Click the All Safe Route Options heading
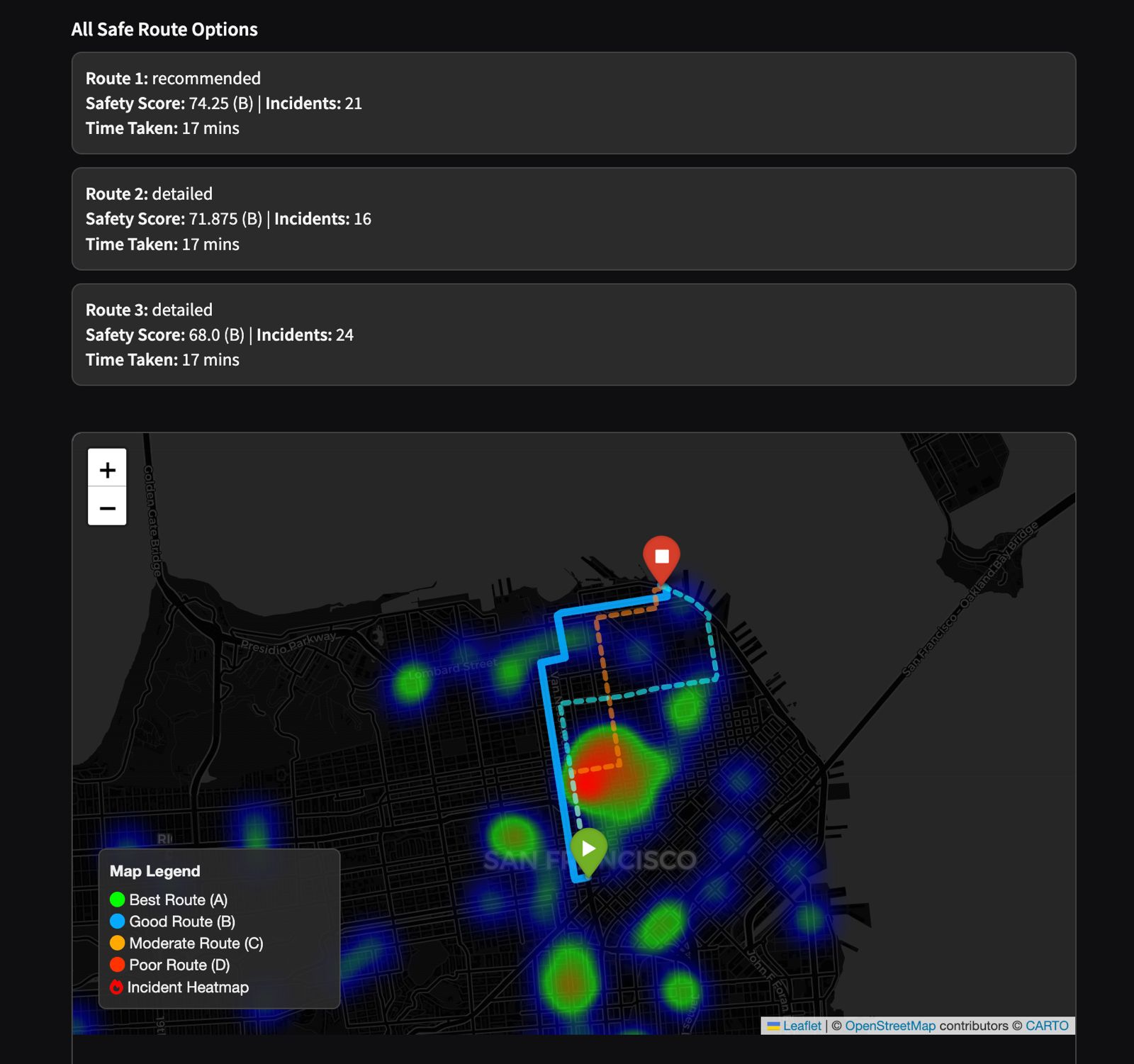Viewport: 1134px width, 1064px height. (x=164, y=29)
